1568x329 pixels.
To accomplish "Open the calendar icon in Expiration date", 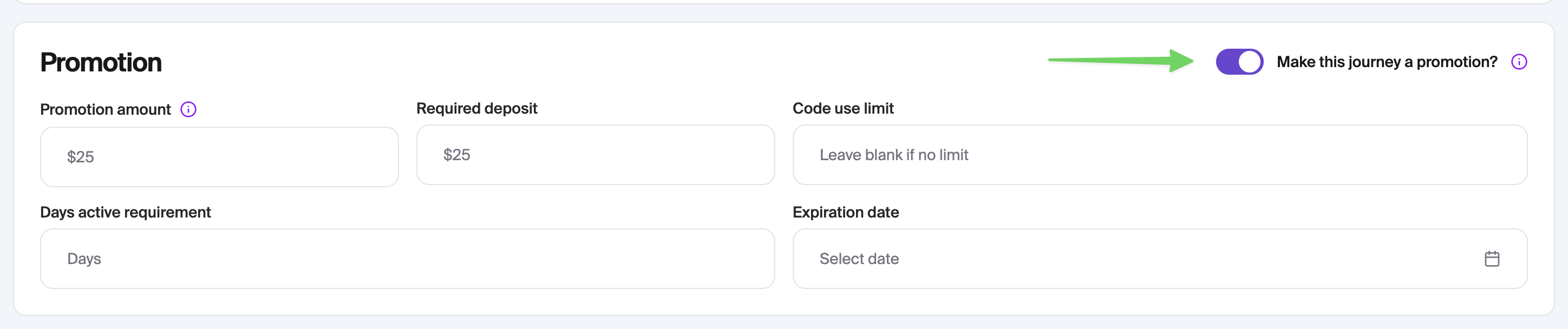I will [1491, 259].
